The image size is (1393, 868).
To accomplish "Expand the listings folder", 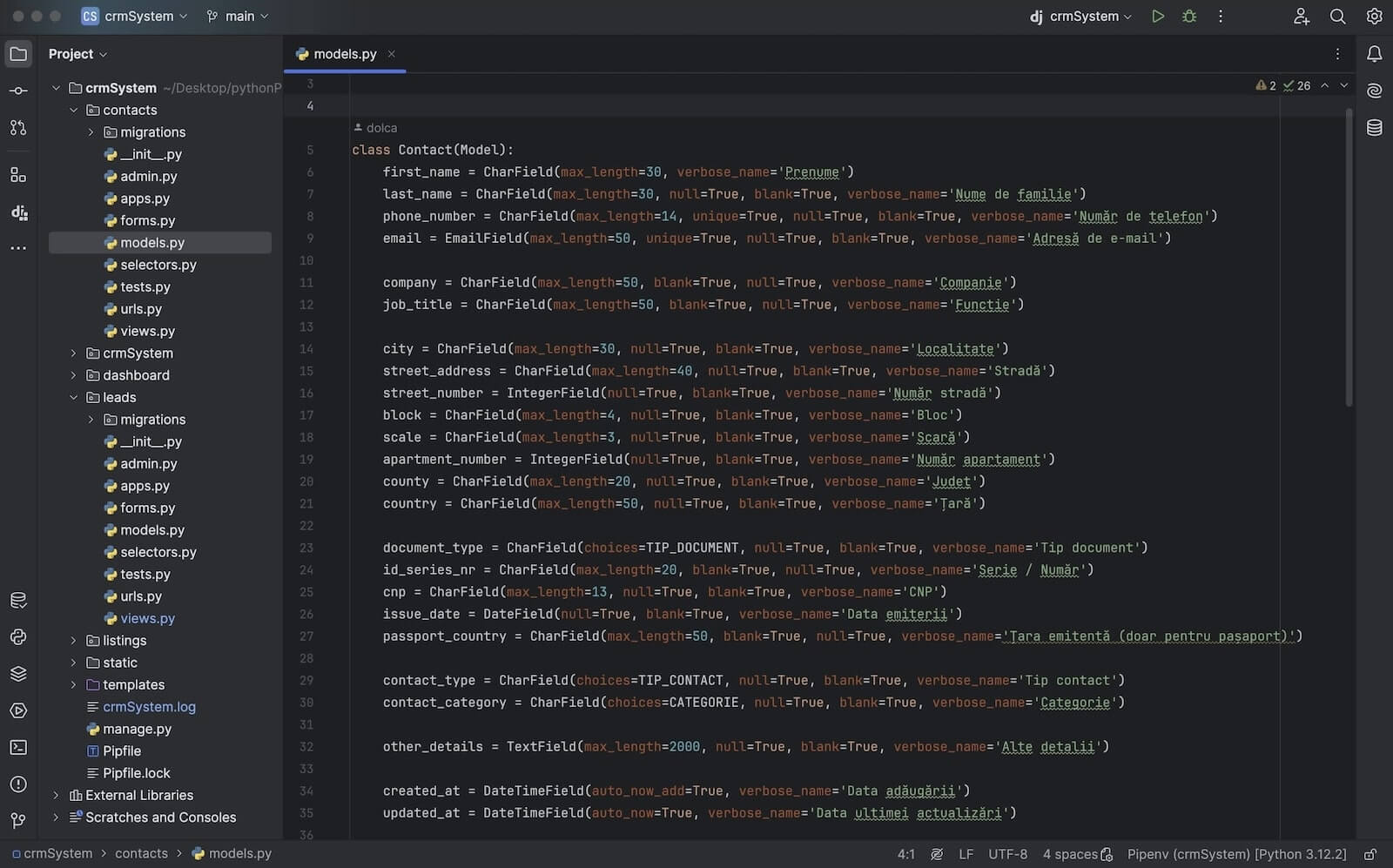I will point(73,641).
